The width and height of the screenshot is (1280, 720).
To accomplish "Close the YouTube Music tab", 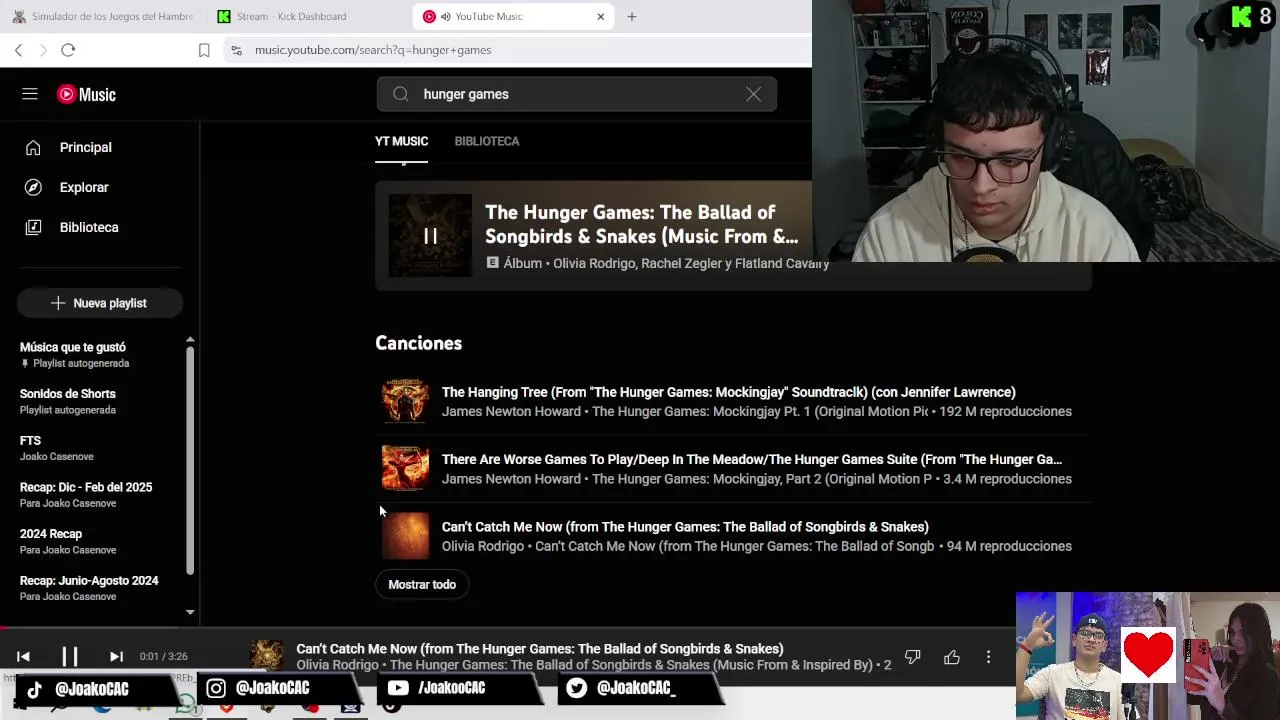I will [600, 16].
